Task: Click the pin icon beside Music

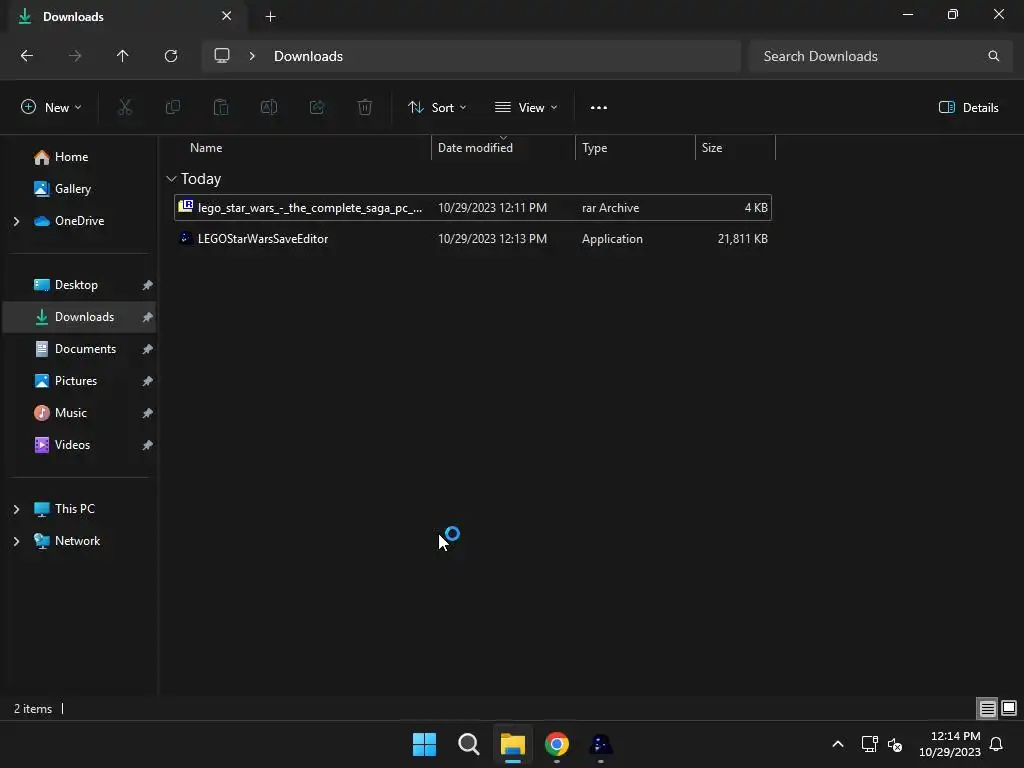Action: tap(148, 413)
